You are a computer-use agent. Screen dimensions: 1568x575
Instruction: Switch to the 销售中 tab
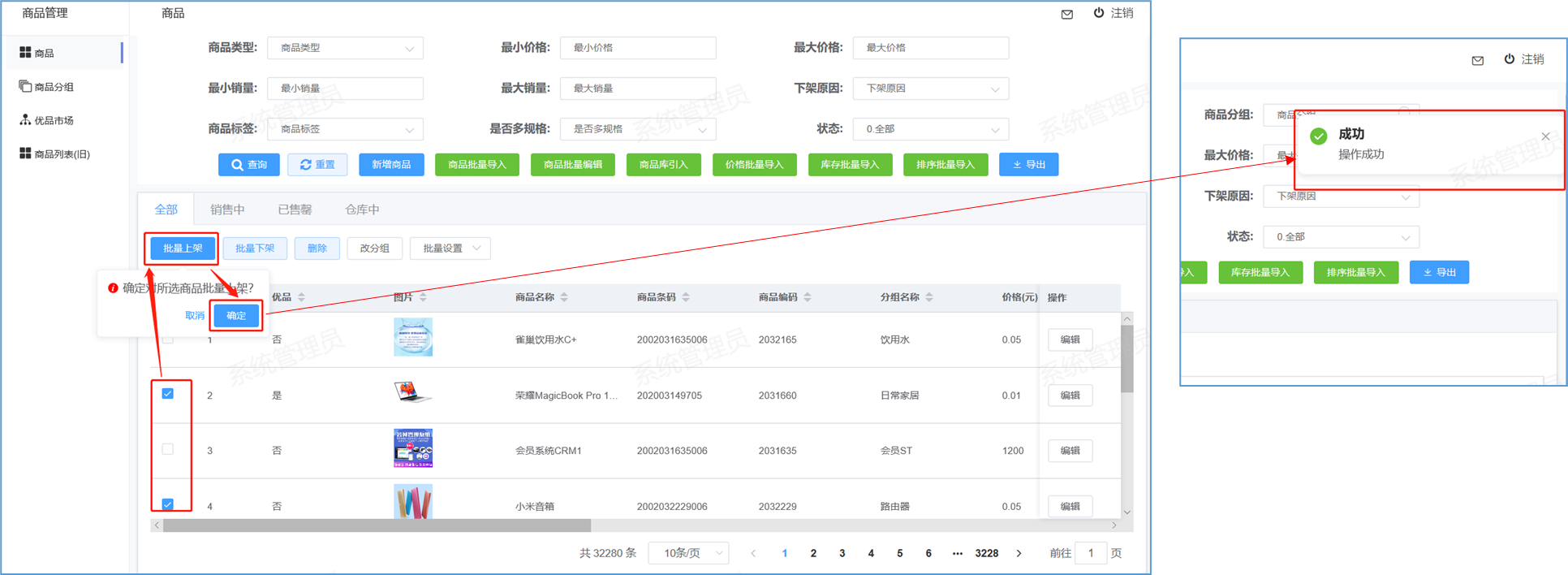(x=227, y=210)
